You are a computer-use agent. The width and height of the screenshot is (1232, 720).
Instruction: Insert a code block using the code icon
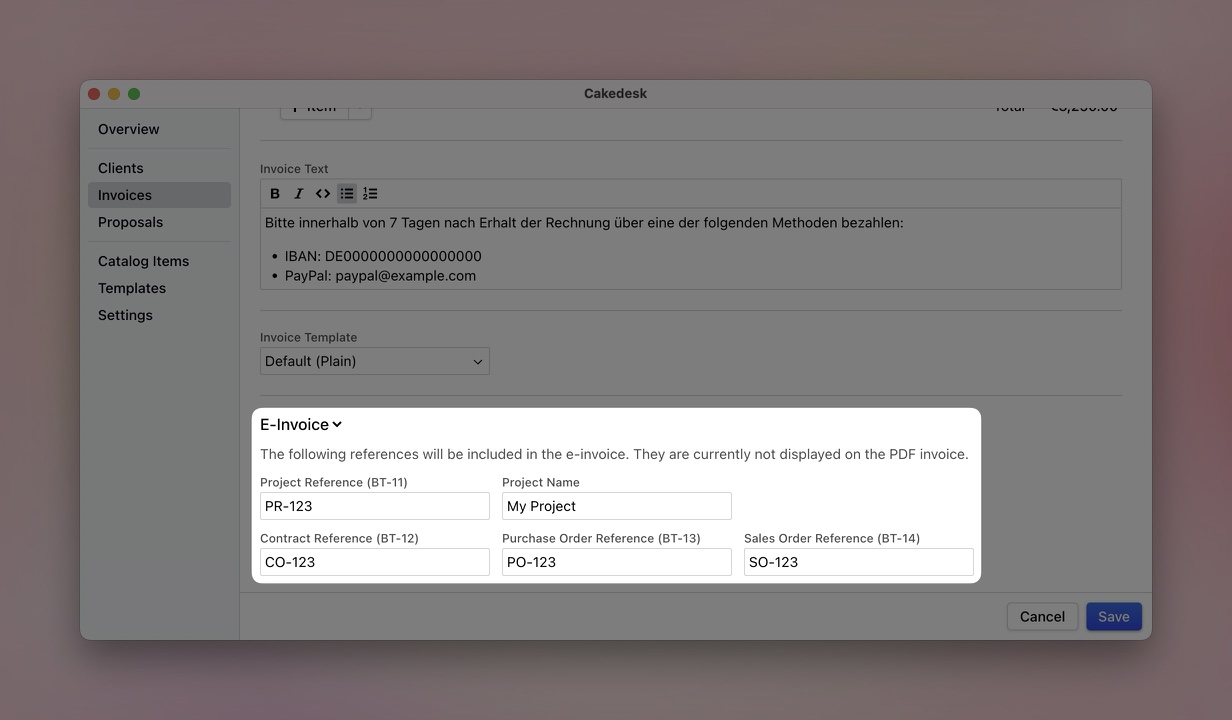coord(322,193)
